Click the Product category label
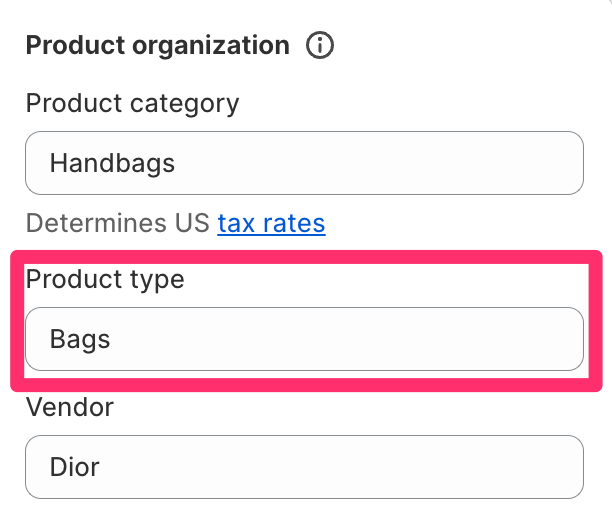The image size is (612, 516). point(132,103)
